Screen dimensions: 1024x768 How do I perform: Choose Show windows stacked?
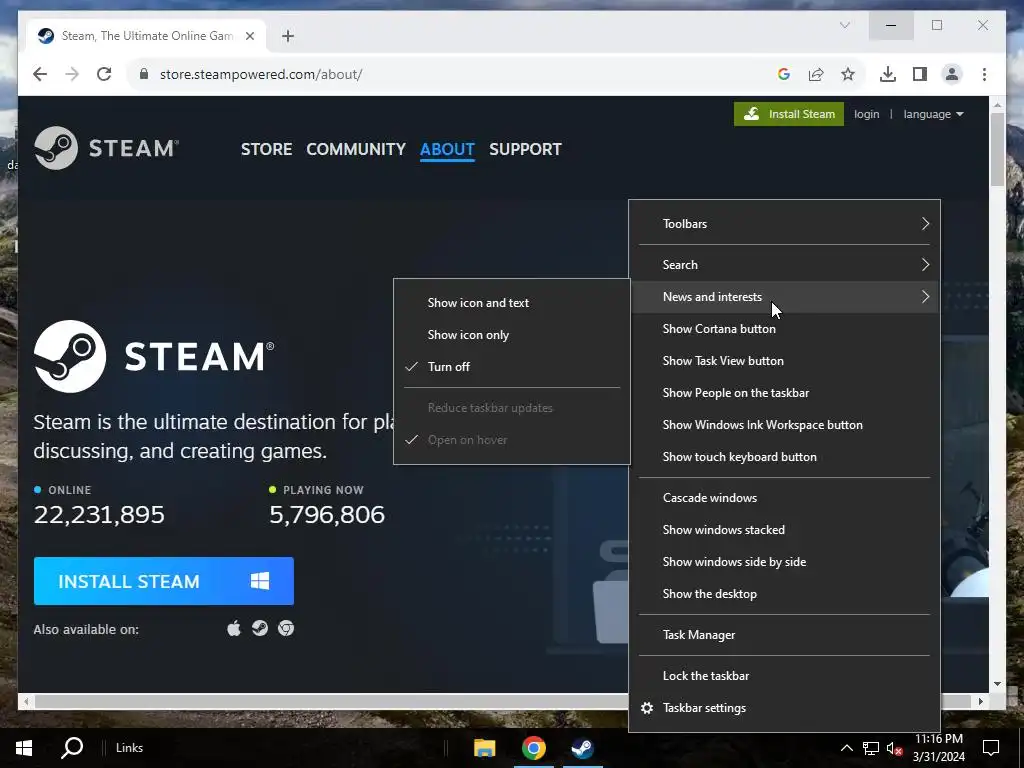784,530
